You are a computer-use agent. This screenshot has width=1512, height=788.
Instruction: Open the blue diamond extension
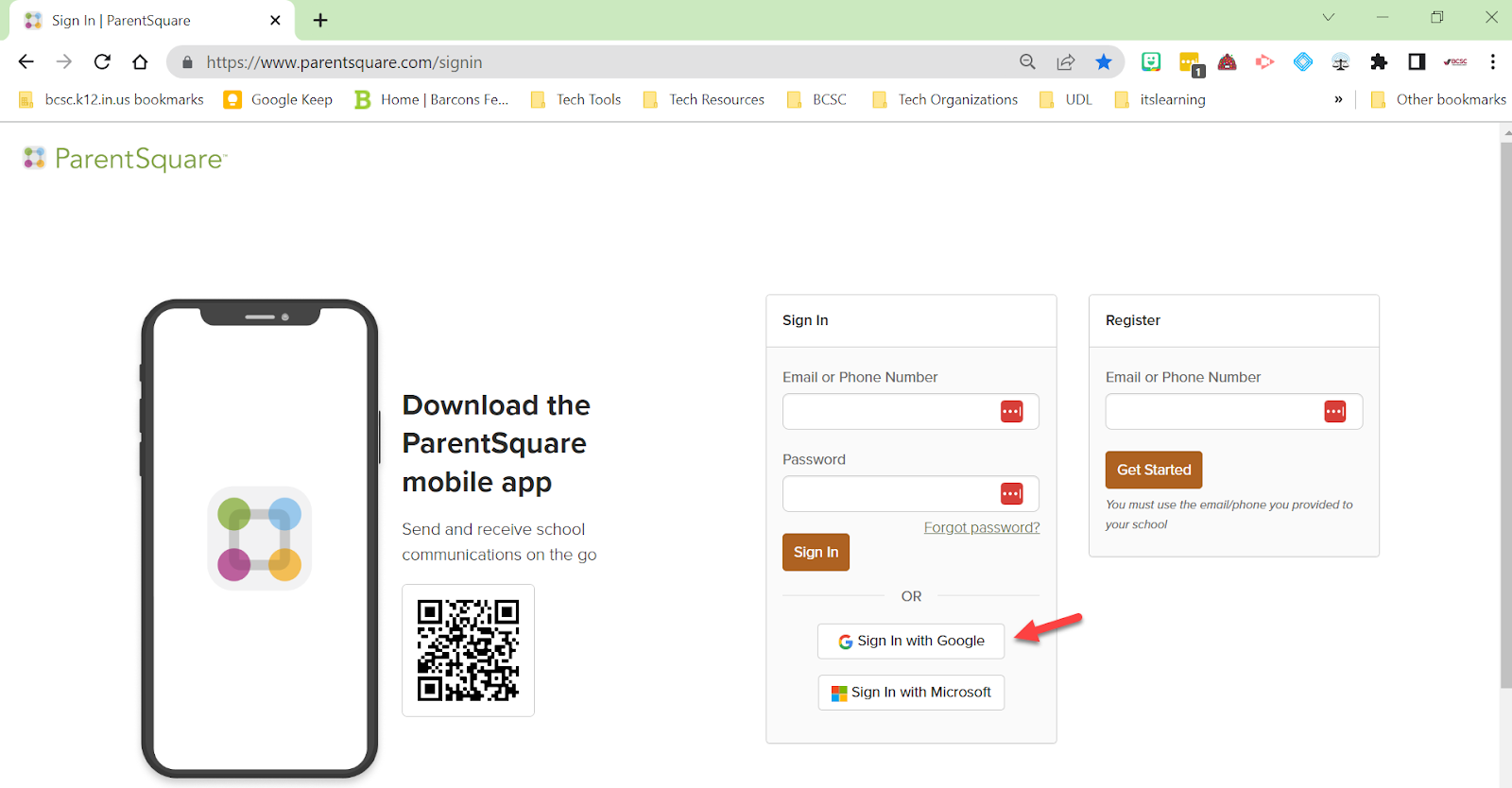pos(1303,62)
